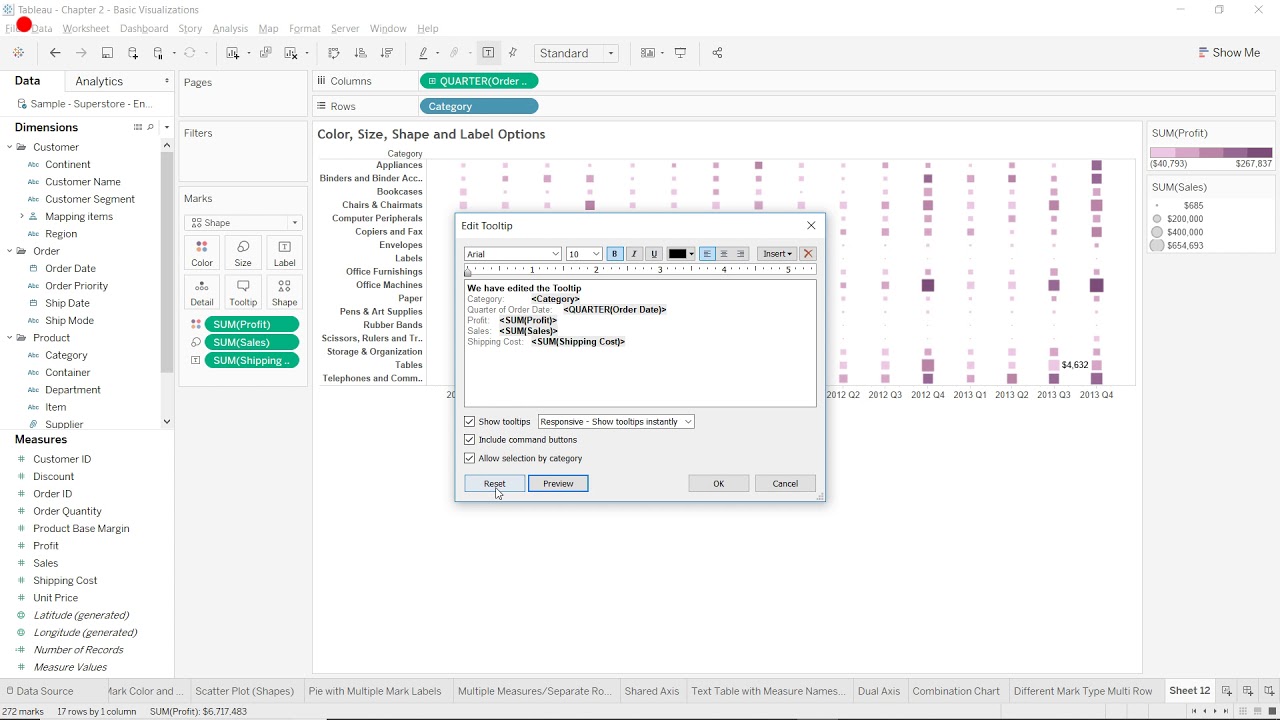Uncheck the Show tooltips checkbox
Screen dimensions: 1280x720
click(470, 422)
